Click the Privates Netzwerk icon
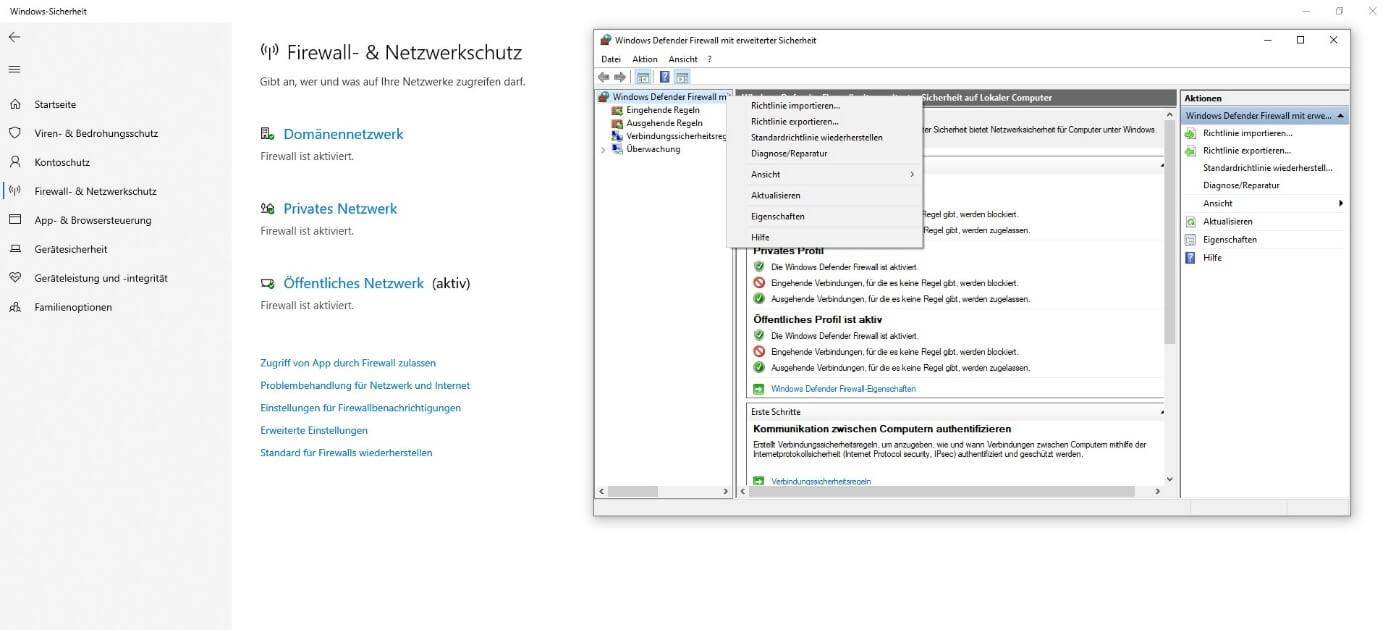The image size is (1388, 630). point(267,209)
